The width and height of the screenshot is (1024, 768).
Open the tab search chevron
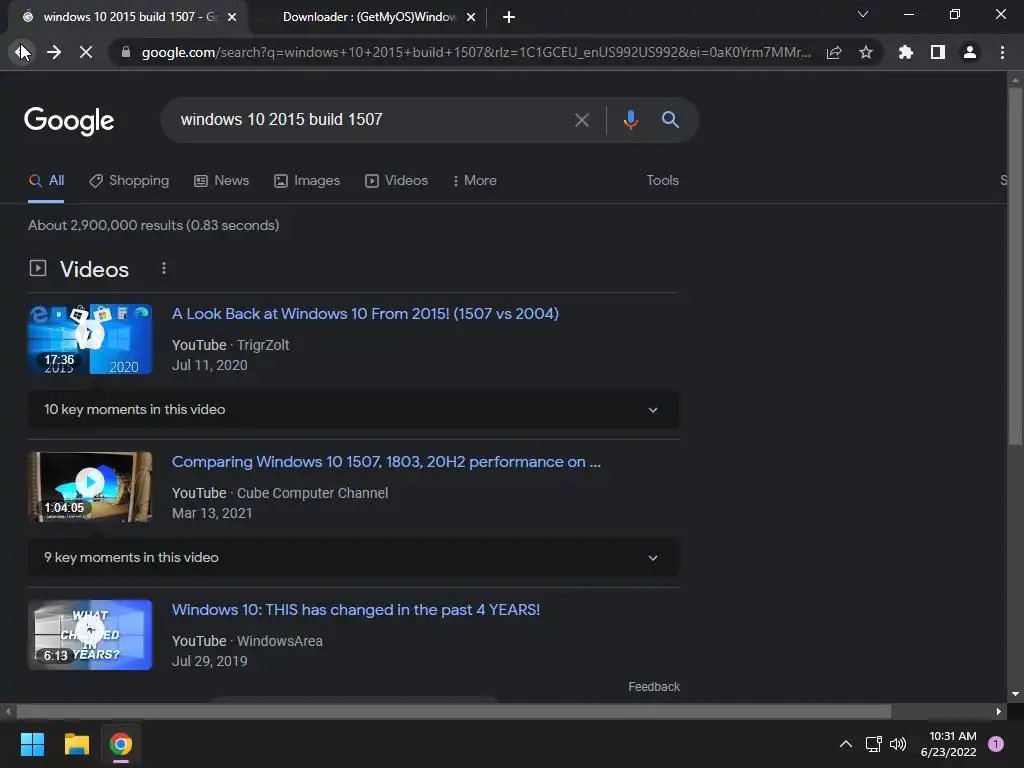[863, 14]
